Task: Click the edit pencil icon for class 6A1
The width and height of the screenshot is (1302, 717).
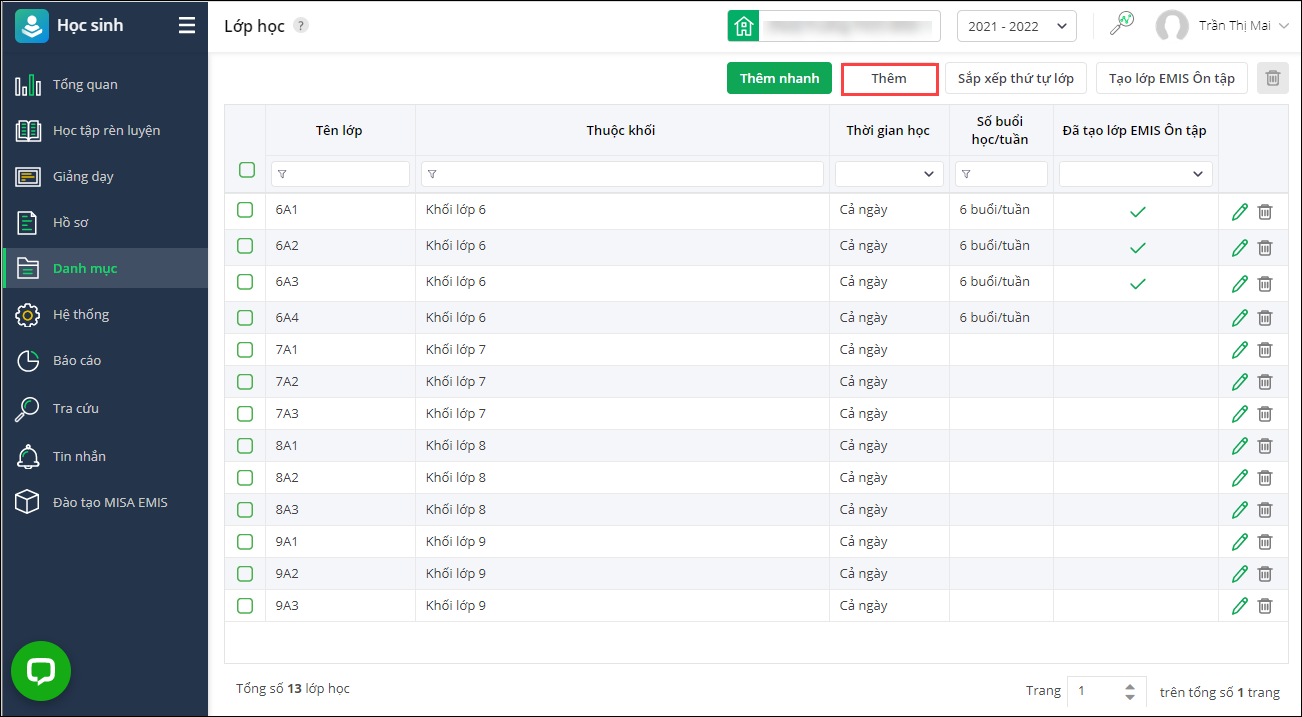Action: pyautogui.click(x=1240, y=212)
